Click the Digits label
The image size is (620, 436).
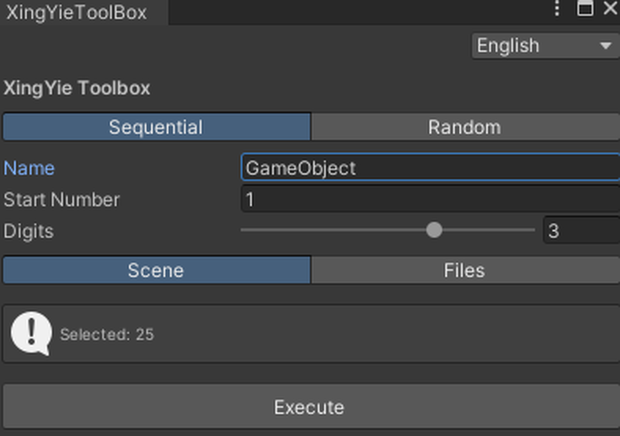tap(28, 231)
